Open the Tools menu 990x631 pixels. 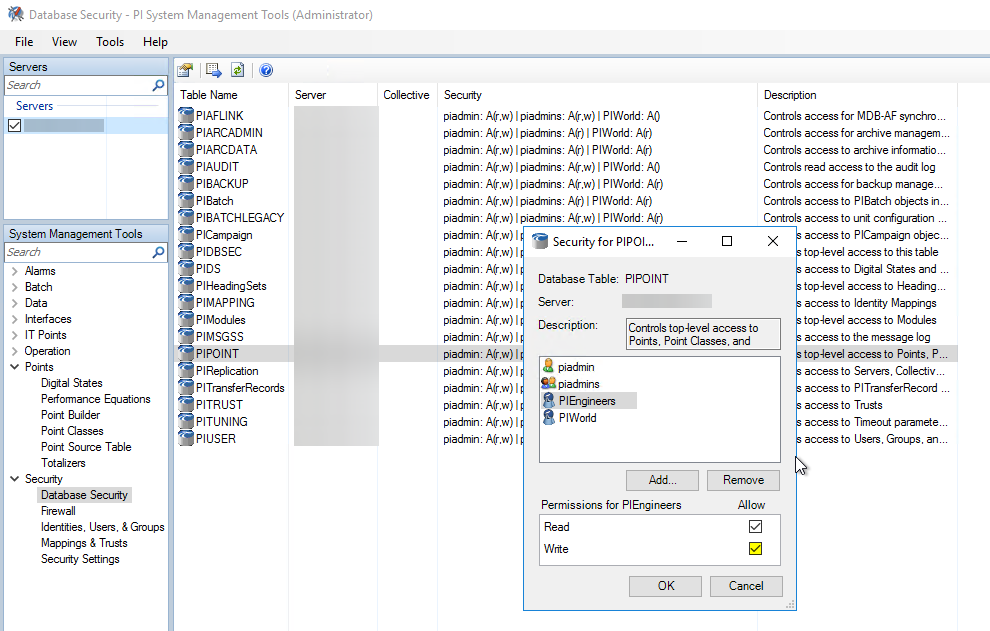point(110,42)
